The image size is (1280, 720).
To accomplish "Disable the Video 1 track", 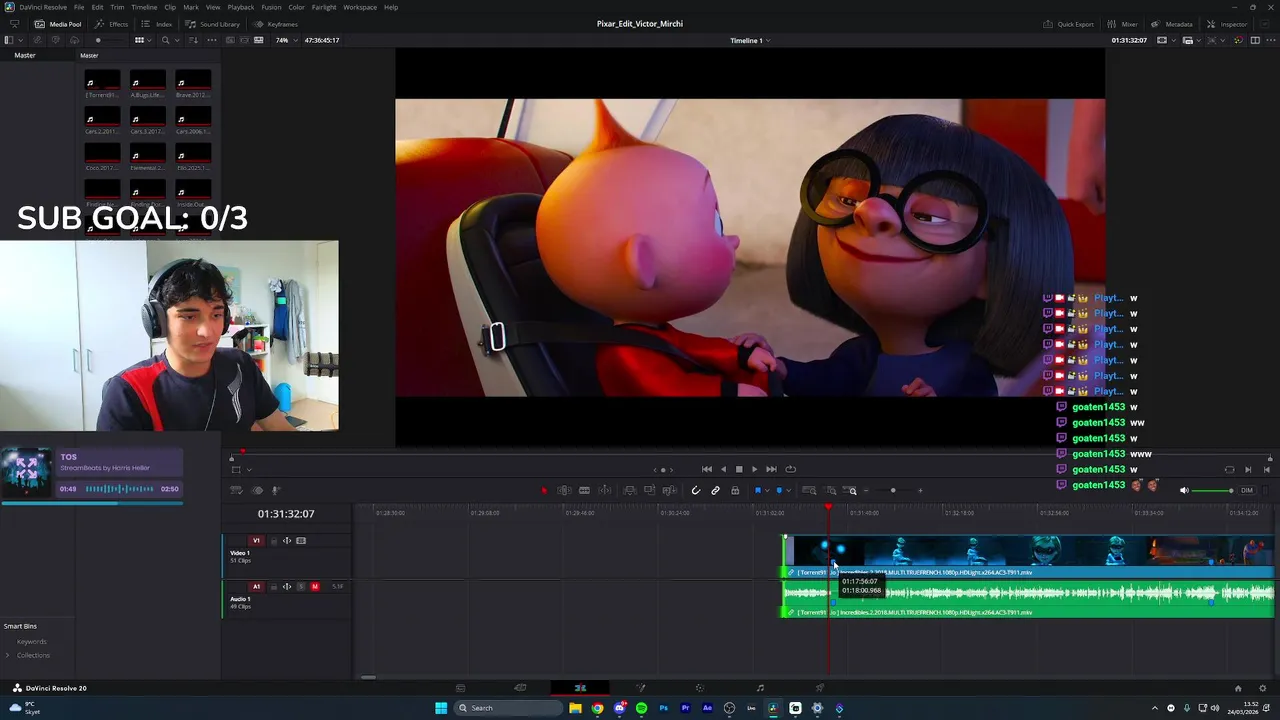I will [301, 541].
